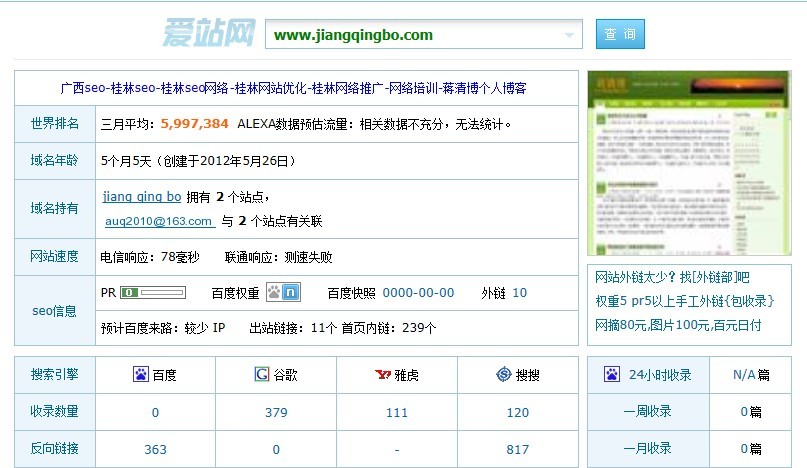The image size is (807, 468).
Task: Click the 域名持有 row header
Action: click(x=55, y=209)
